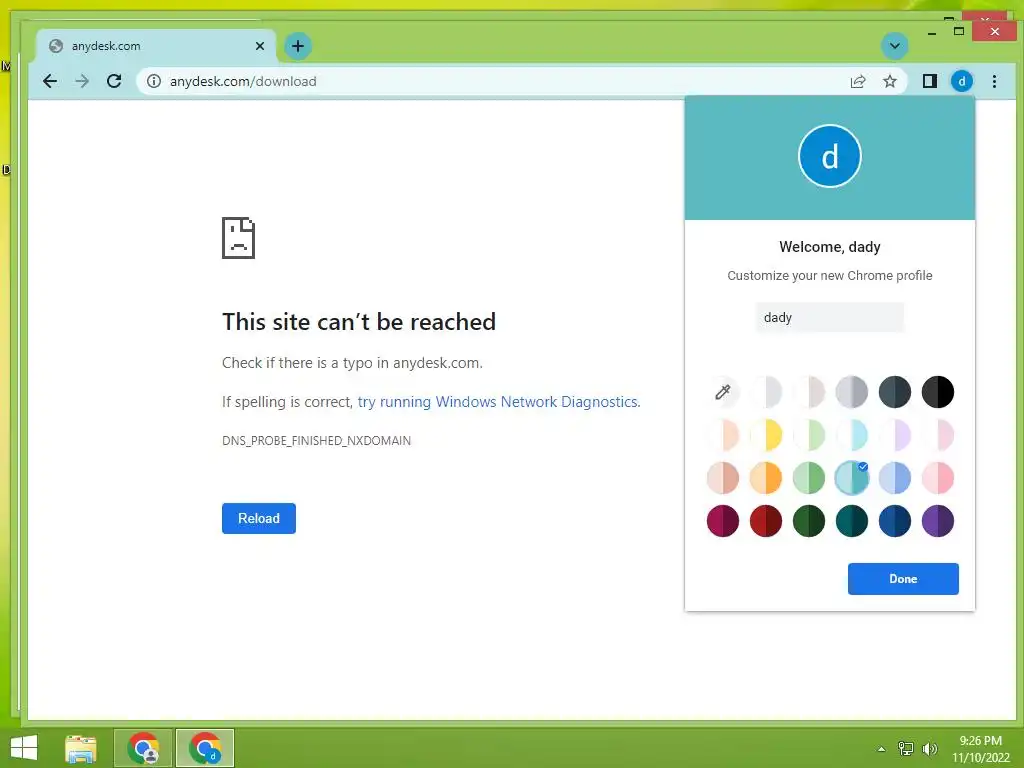Choose the orange theme swatch
This screenshot has width=1024, height=768.
(x=765, y=478)
